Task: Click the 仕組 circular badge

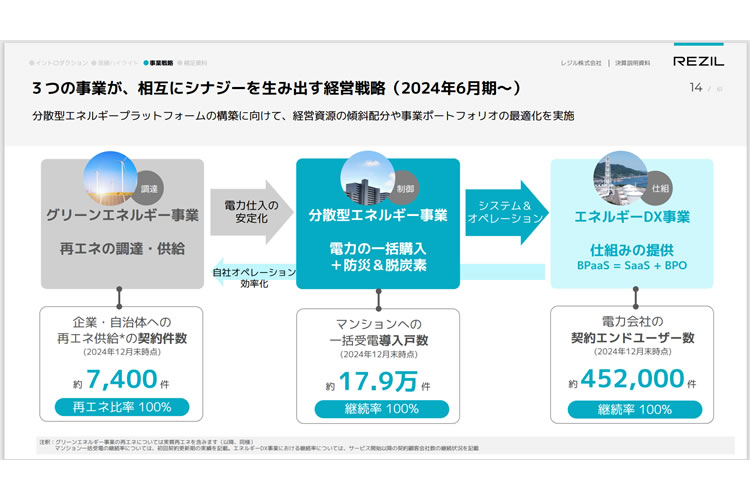Action: [x=659, y=187]
